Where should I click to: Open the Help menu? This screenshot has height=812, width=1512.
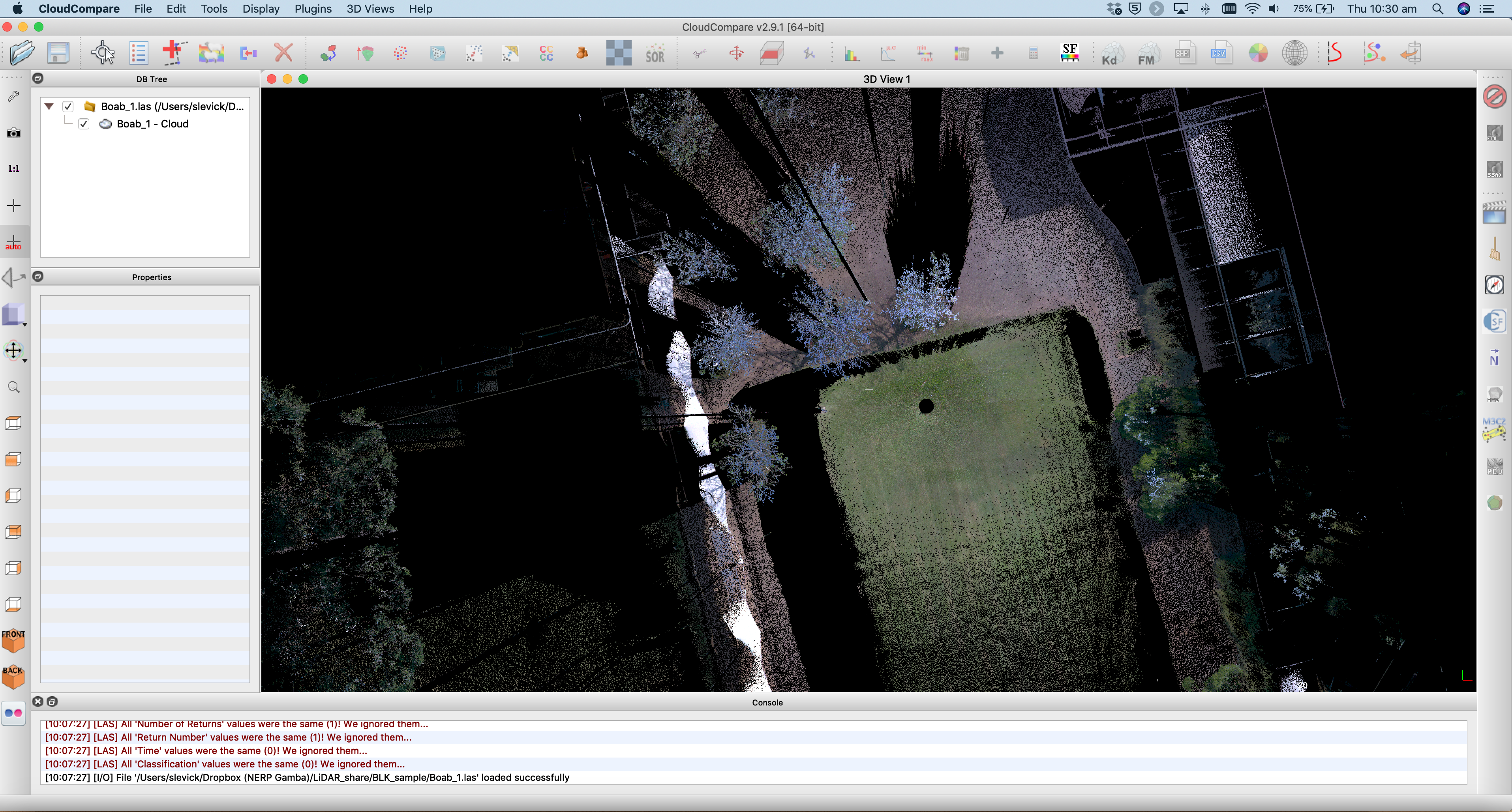(420, 9)
